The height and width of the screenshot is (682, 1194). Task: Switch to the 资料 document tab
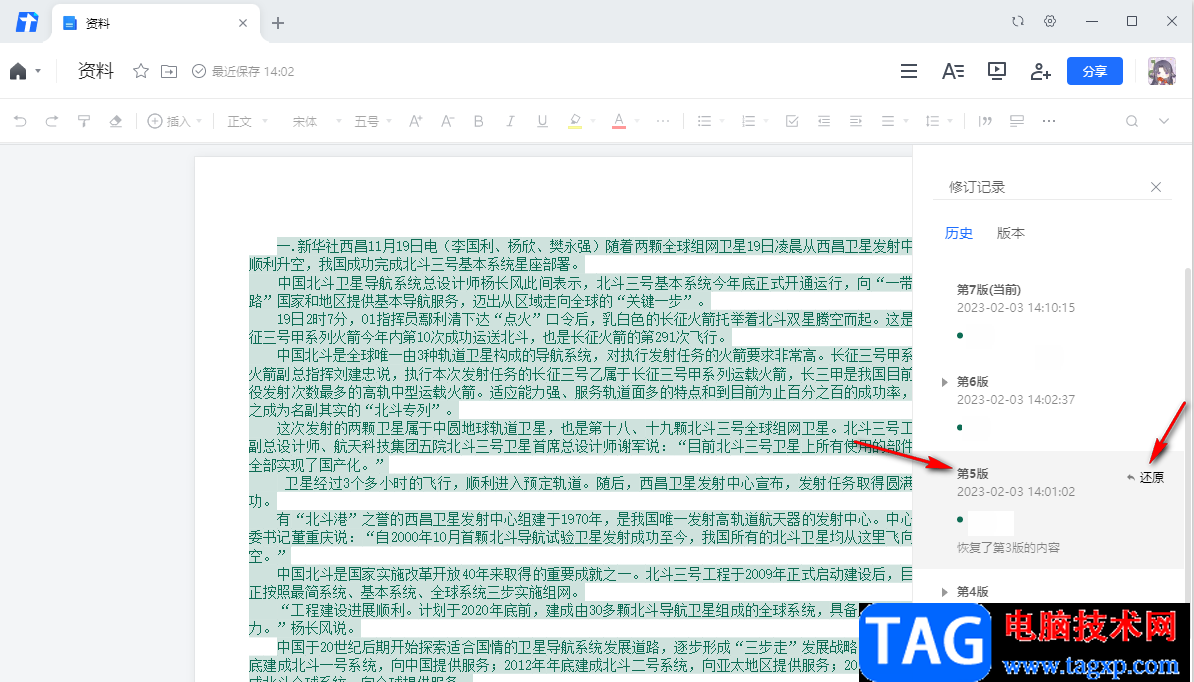[x=156, y=23]
